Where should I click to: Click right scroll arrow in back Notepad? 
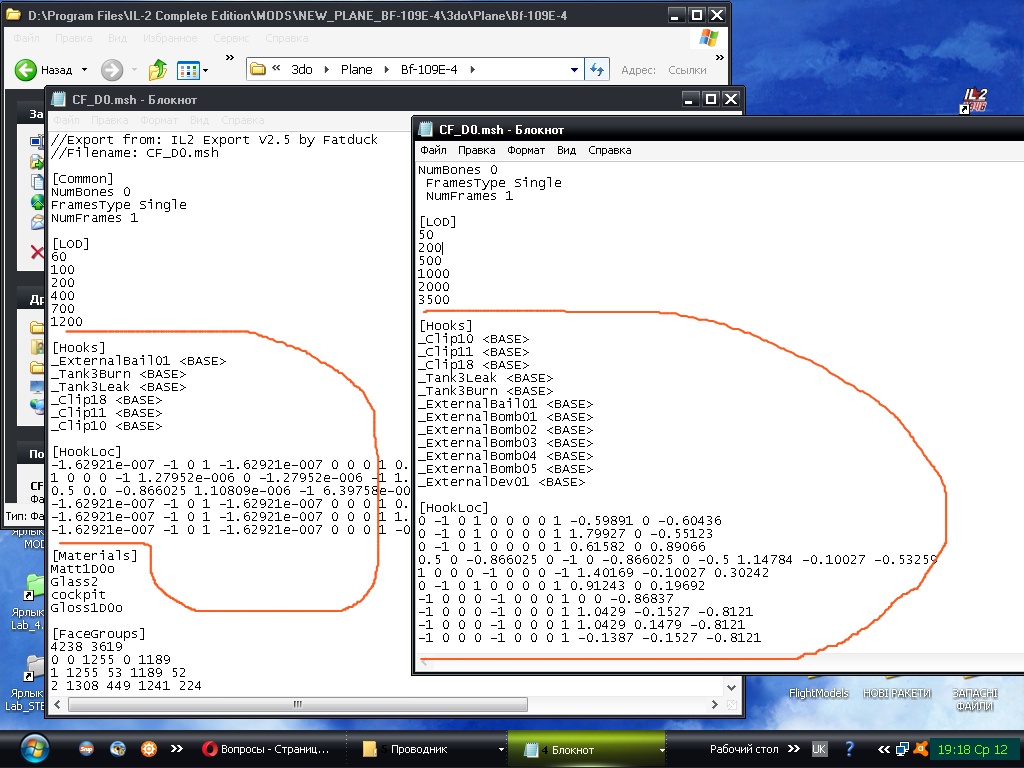point(714,705)
